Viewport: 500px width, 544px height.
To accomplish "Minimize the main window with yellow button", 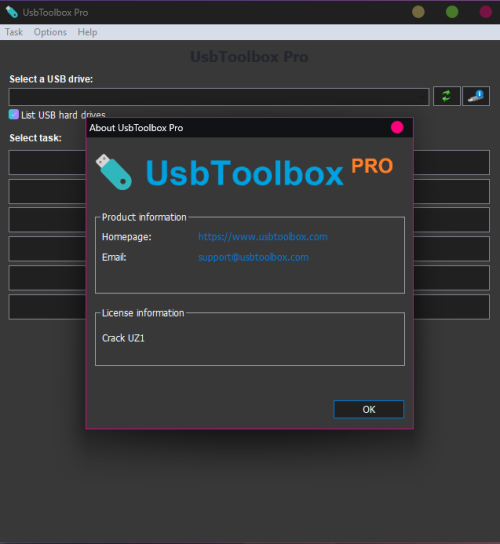I will click(x=418, y=12).
